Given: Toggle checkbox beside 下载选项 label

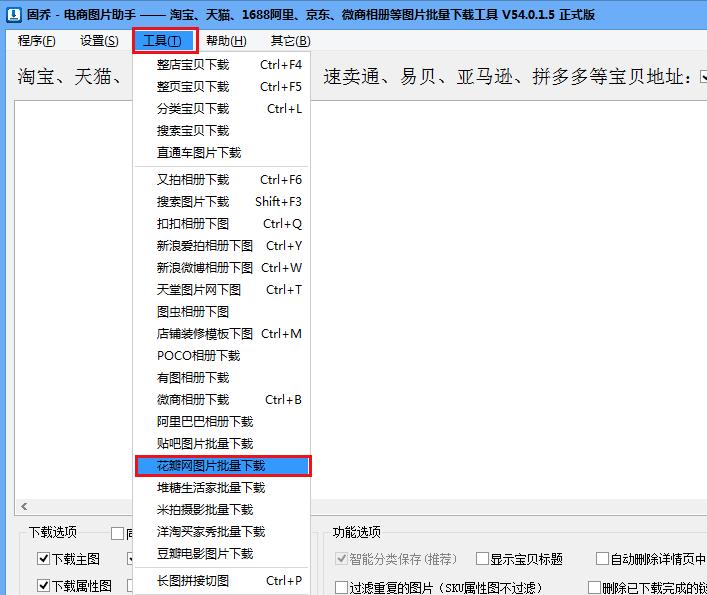Looking at the screenshot, I should [117, 533].
